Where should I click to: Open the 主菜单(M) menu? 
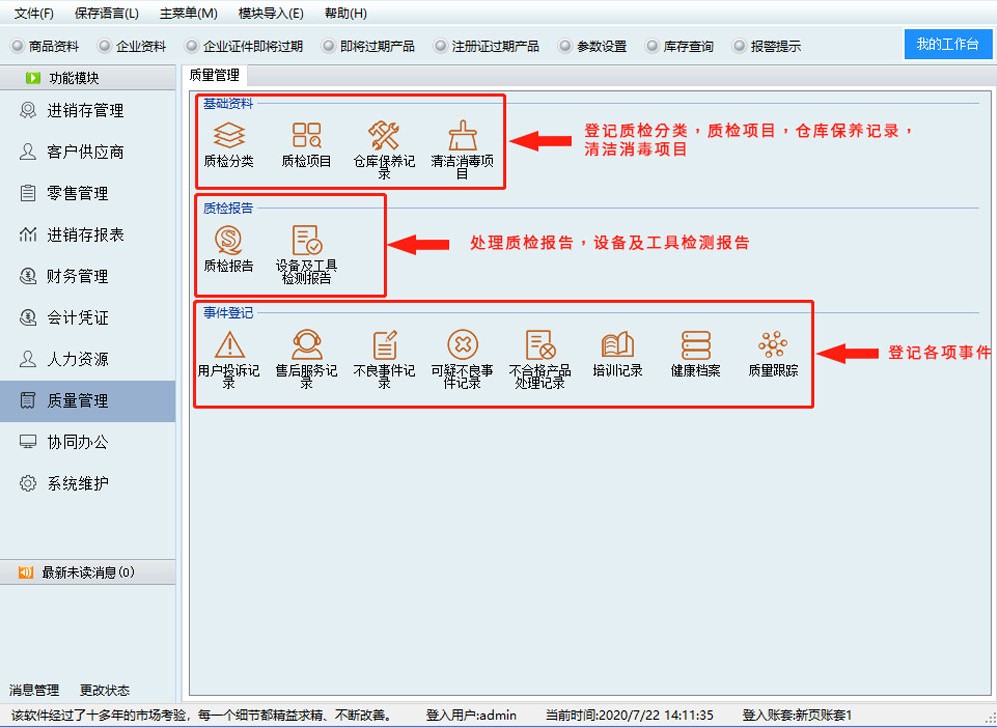[188, 13]
